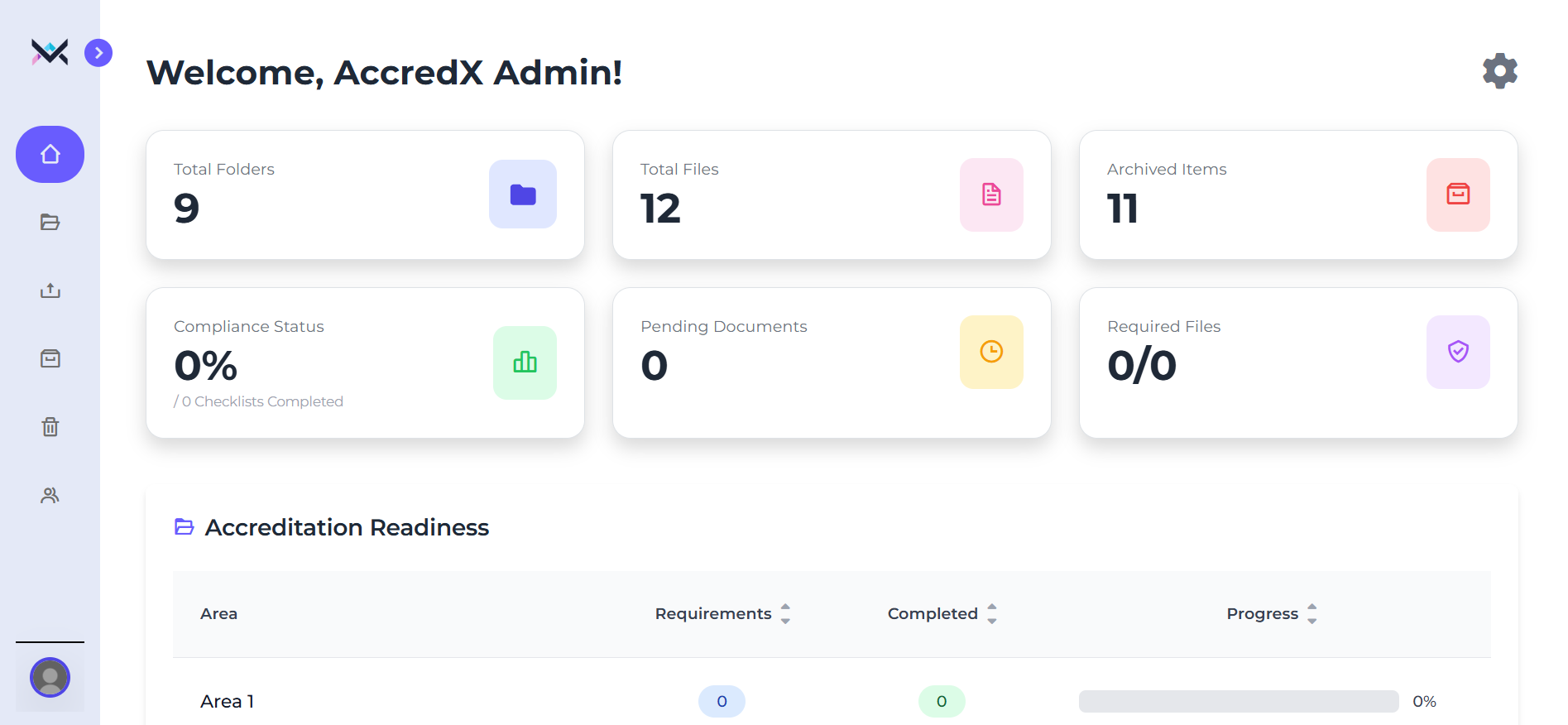Open the user profile avatar
Viewport: 1568px width, 725px height.
[50, 678]
